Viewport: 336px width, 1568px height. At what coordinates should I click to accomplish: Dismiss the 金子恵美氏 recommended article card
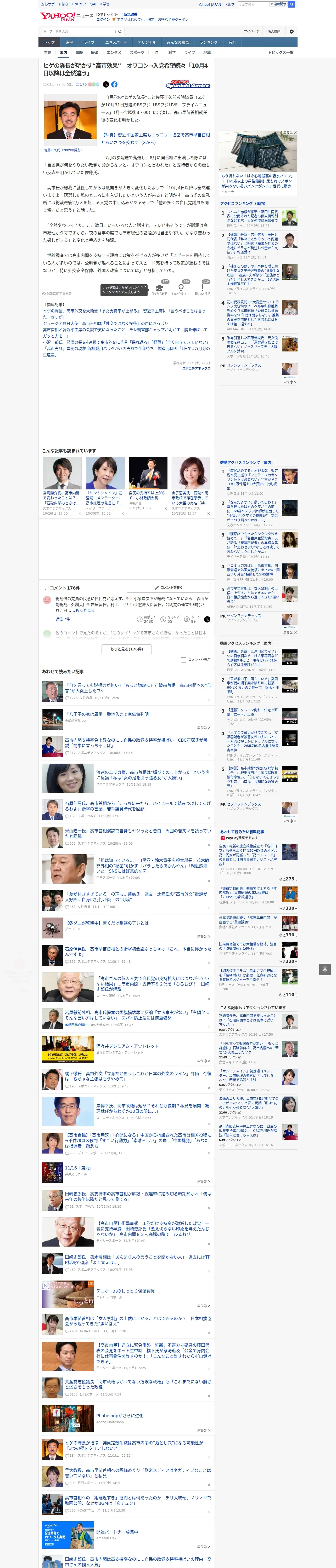208,514
